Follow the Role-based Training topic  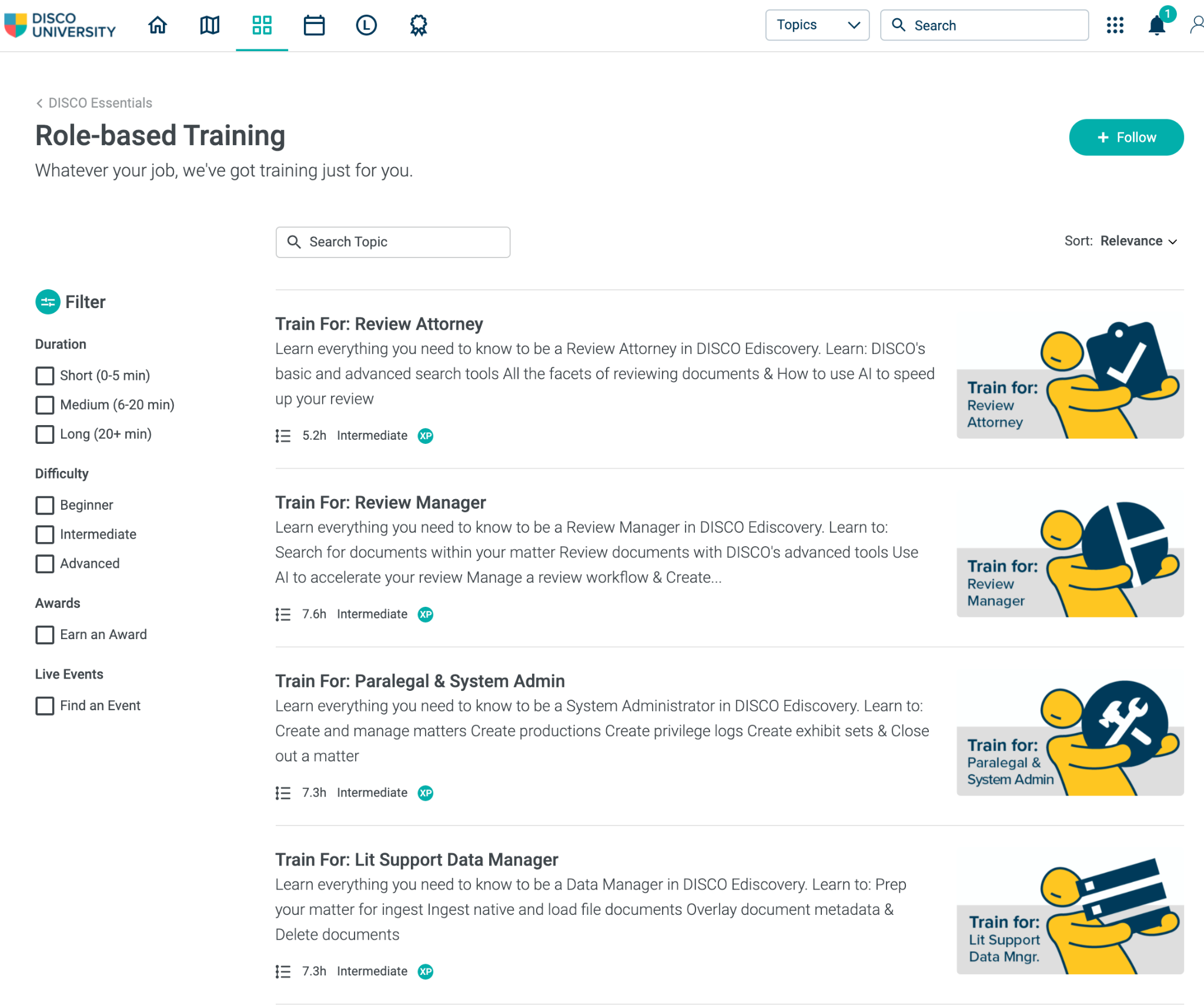click(x=1126, y=137)
